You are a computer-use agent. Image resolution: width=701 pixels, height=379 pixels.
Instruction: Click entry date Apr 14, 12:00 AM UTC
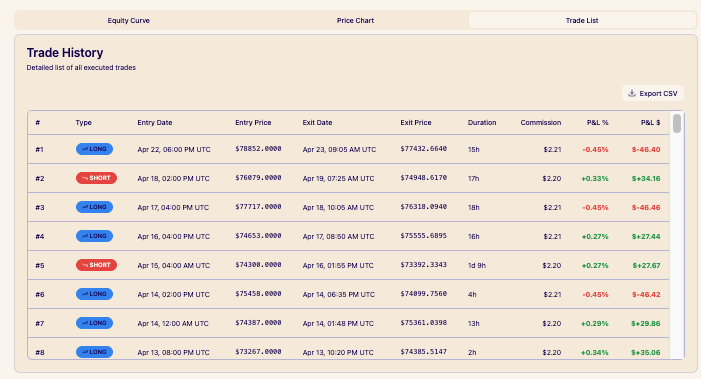173,324
